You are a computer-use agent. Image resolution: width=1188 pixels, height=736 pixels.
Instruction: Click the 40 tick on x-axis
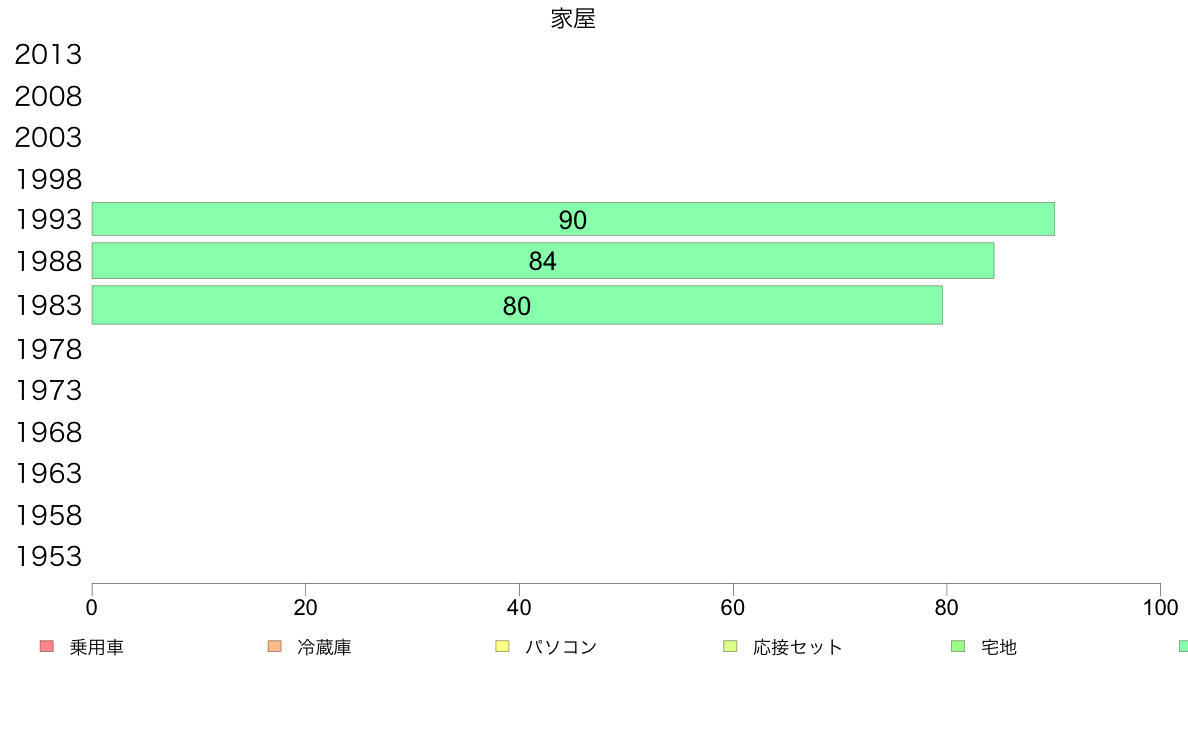[x=519, y=608]
